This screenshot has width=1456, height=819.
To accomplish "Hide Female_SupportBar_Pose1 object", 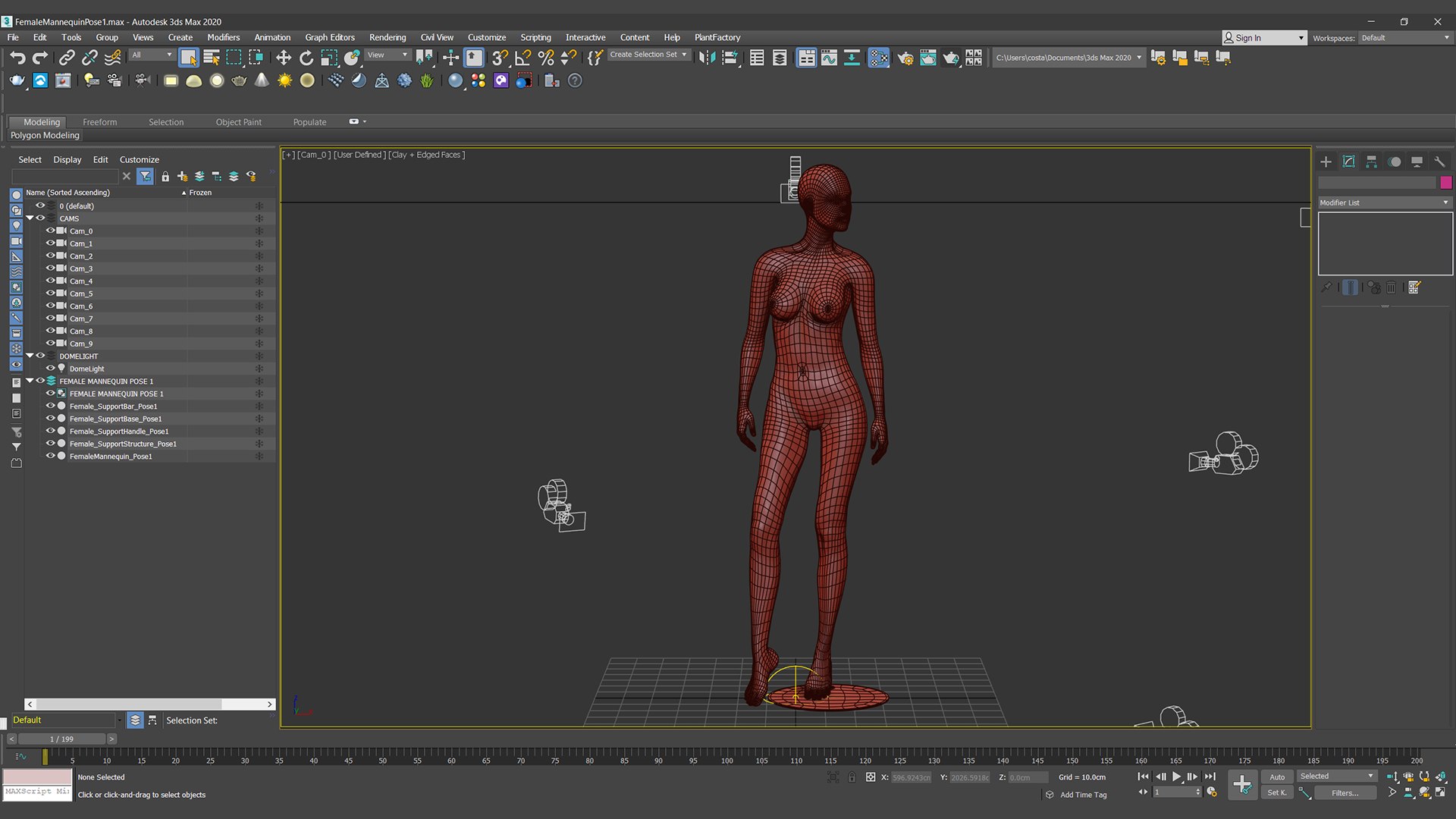I will (51, 406).
